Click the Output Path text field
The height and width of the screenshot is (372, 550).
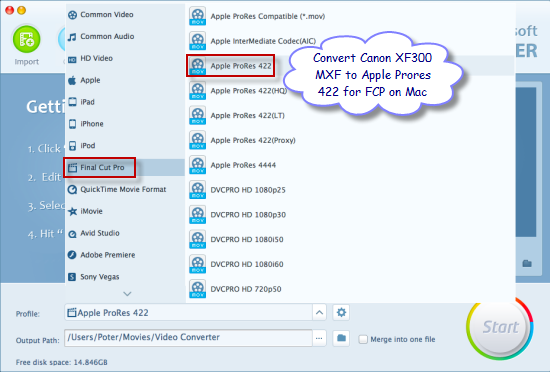click(188, 338)
